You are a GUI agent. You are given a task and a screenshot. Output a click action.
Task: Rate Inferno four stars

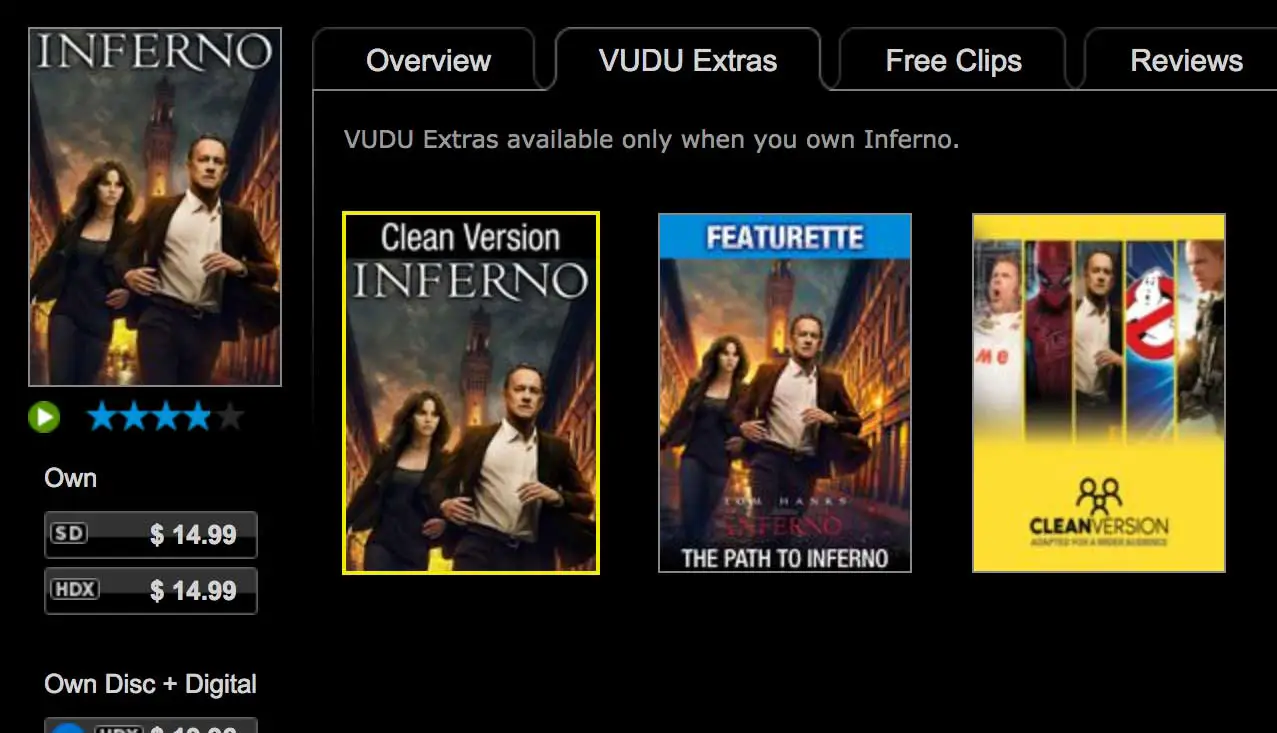[x=197, y=416]
